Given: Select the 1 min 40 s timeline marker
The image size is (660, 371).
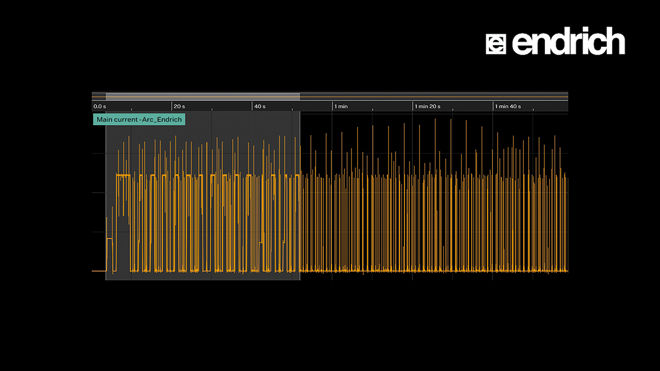Looking at the screenshot, I should (508, 107).
